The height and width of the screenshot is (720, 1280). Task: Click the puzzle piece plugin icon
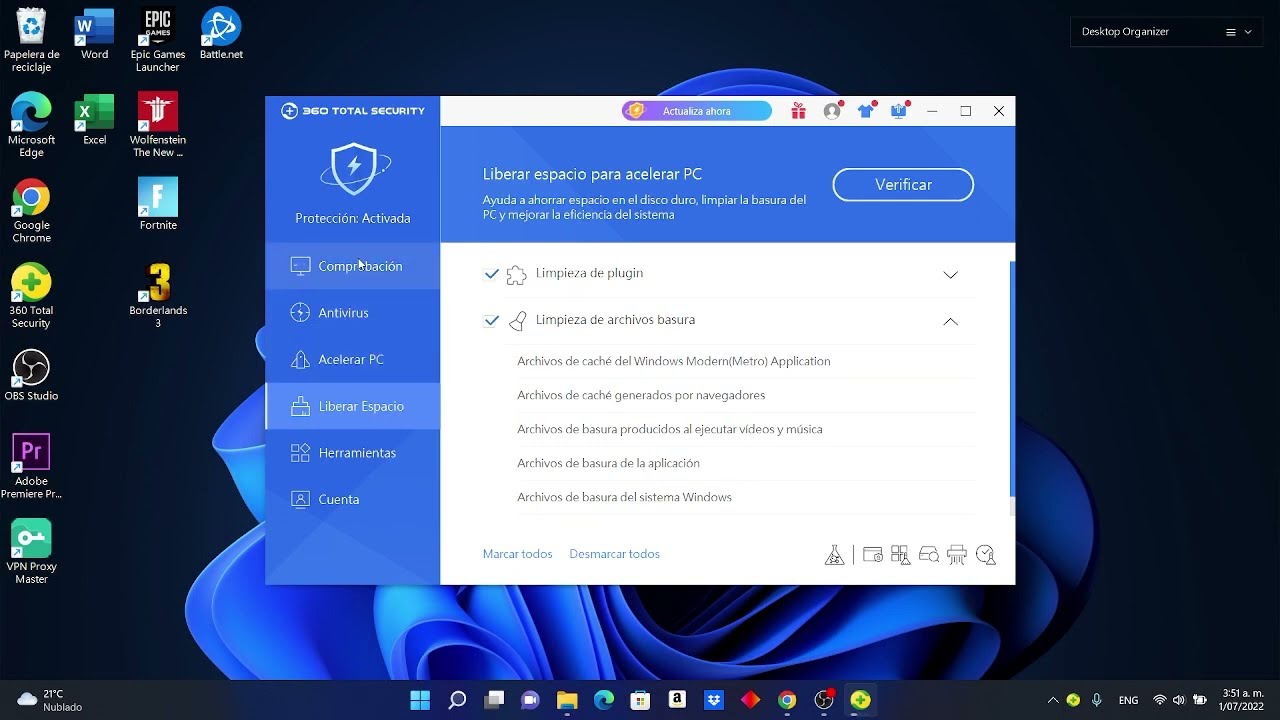pyautogui.click(x=516, y=274)
